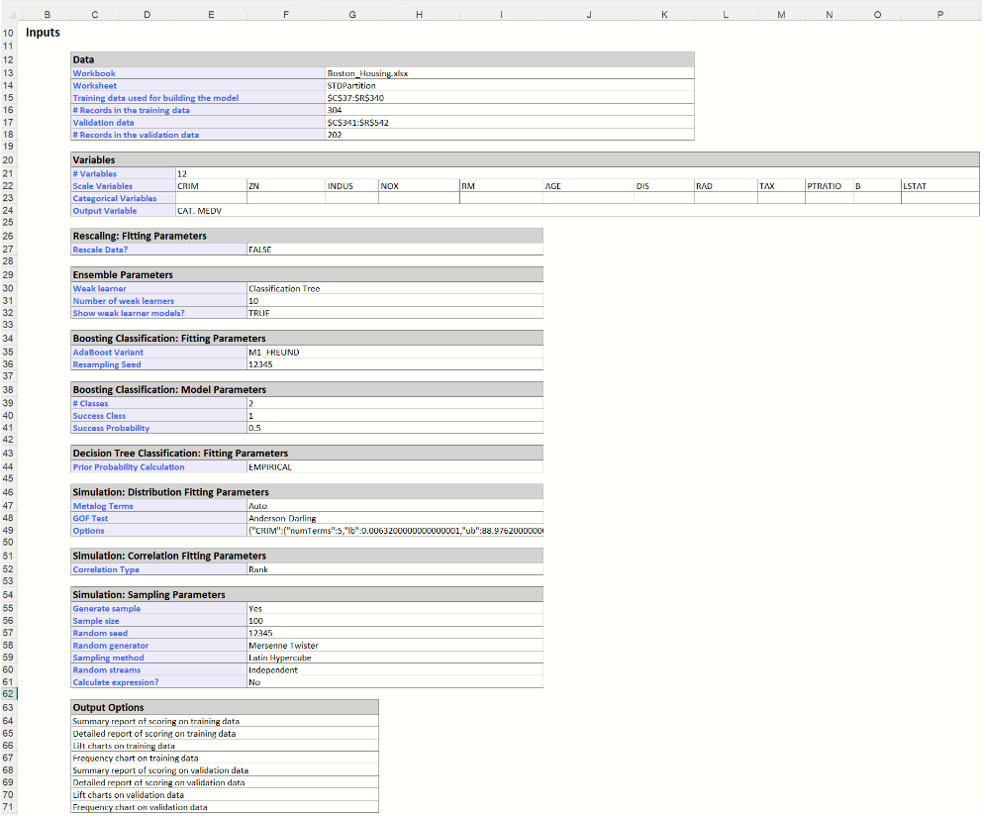Select row 62 header

pyautogui.click(x=8, y=693)
